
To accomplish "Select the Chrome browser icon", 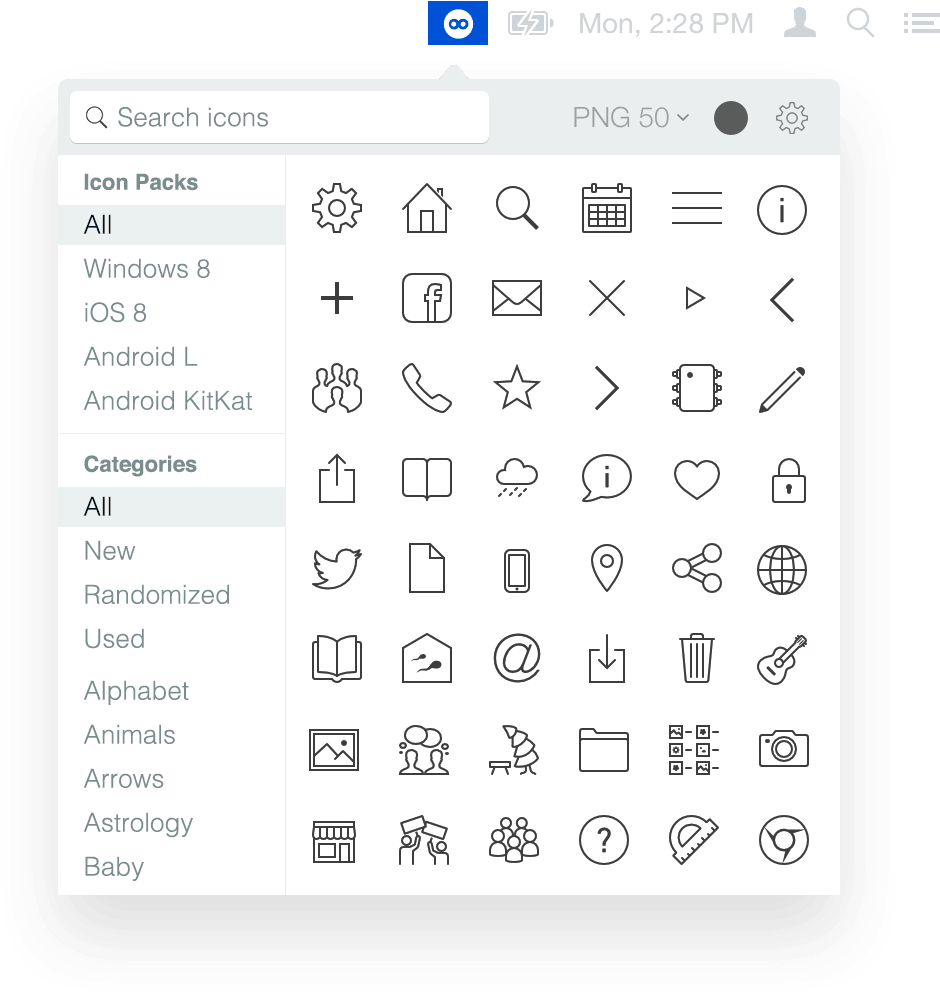I will (783, 840).
